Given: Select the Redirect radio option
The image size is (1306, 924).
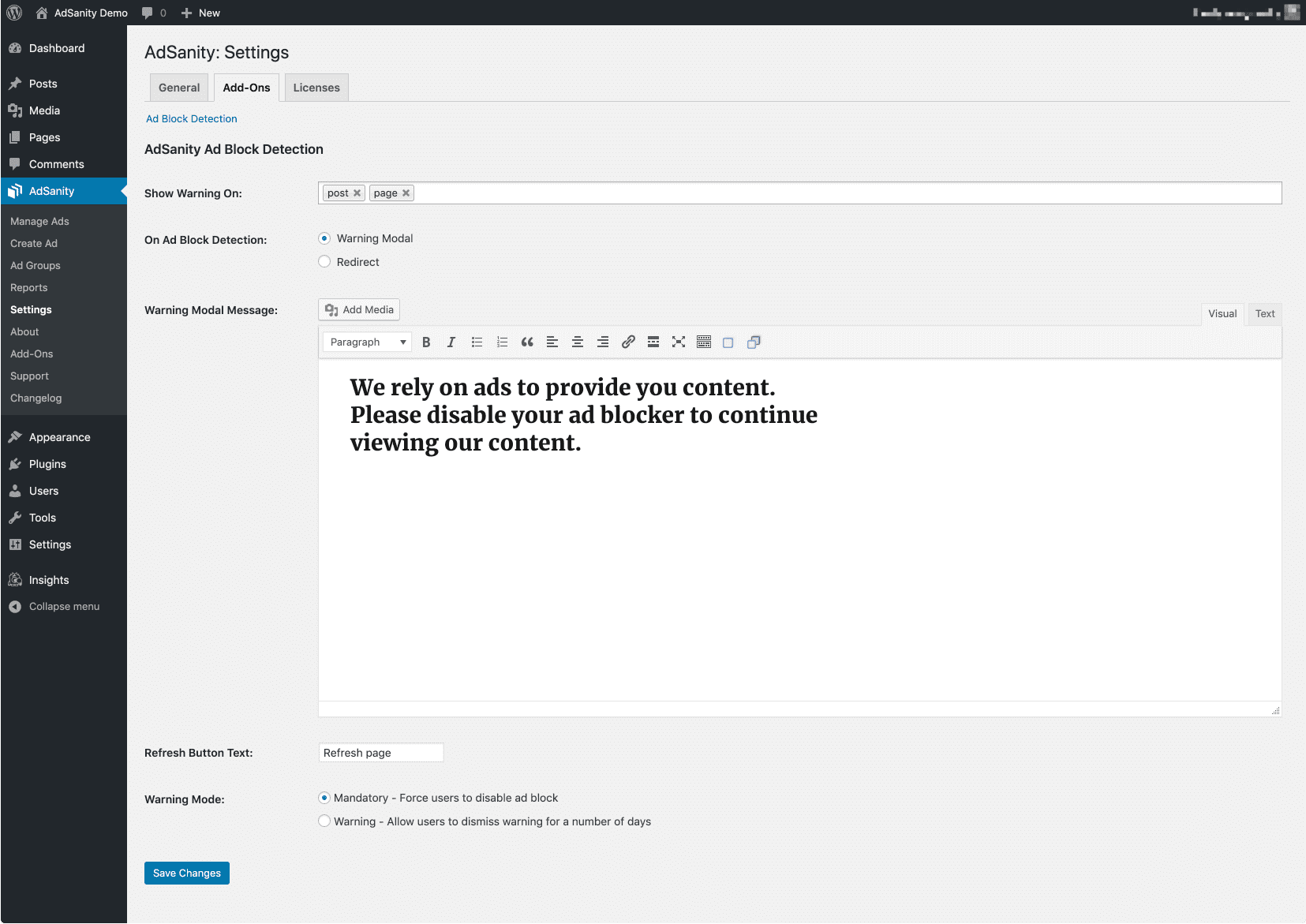Looking at the screenshot, I should tap(324, 262).
